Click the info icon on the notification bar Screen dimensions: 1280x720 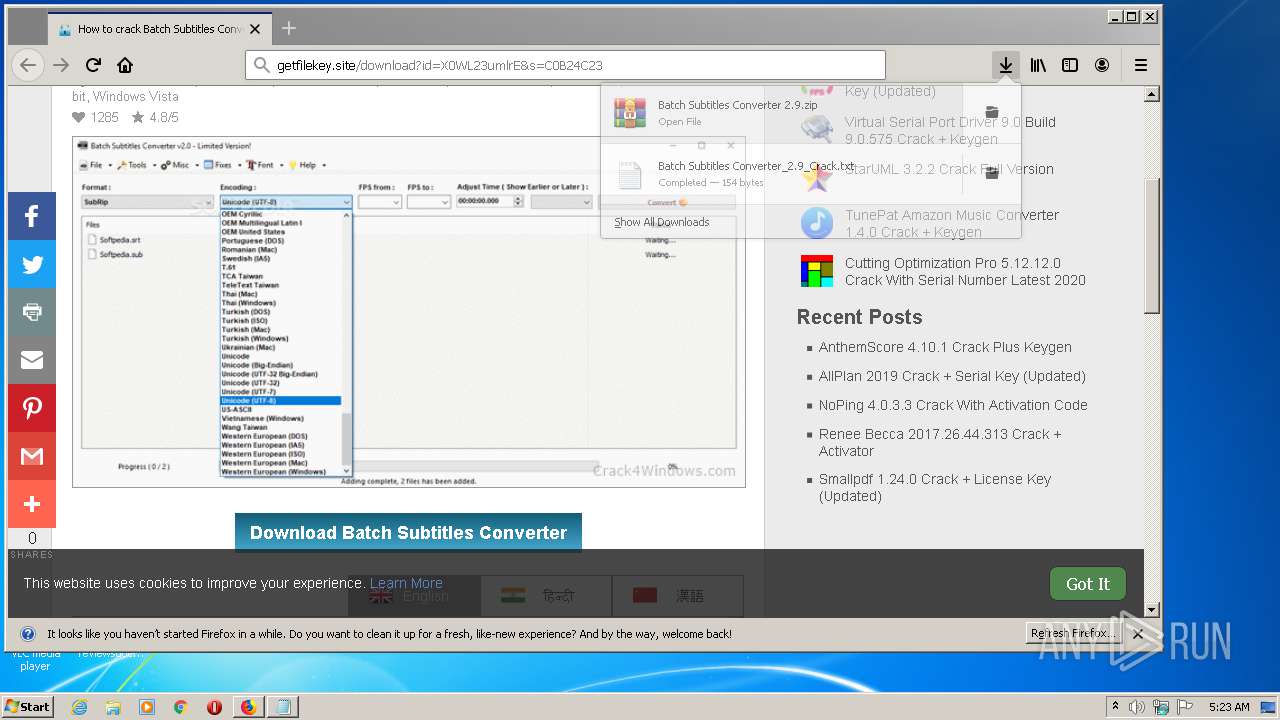point(28,634)
